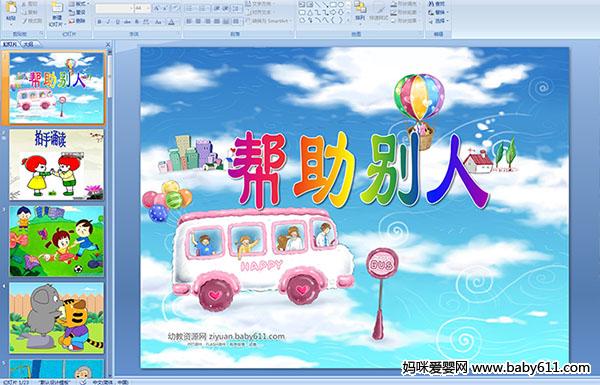
Task: Pick the oval shape in shapes gallery
Action: pyautogui.click(x=341, y=4)
